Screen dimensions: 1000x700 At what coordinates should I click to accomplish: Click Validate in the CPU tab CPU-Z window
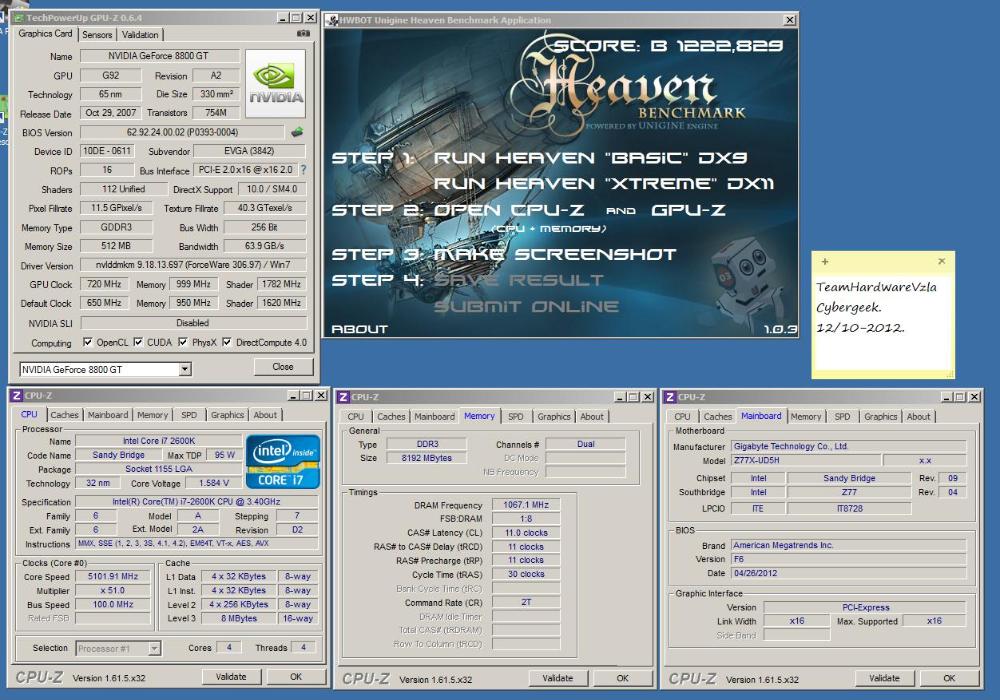tap(231, 677)
